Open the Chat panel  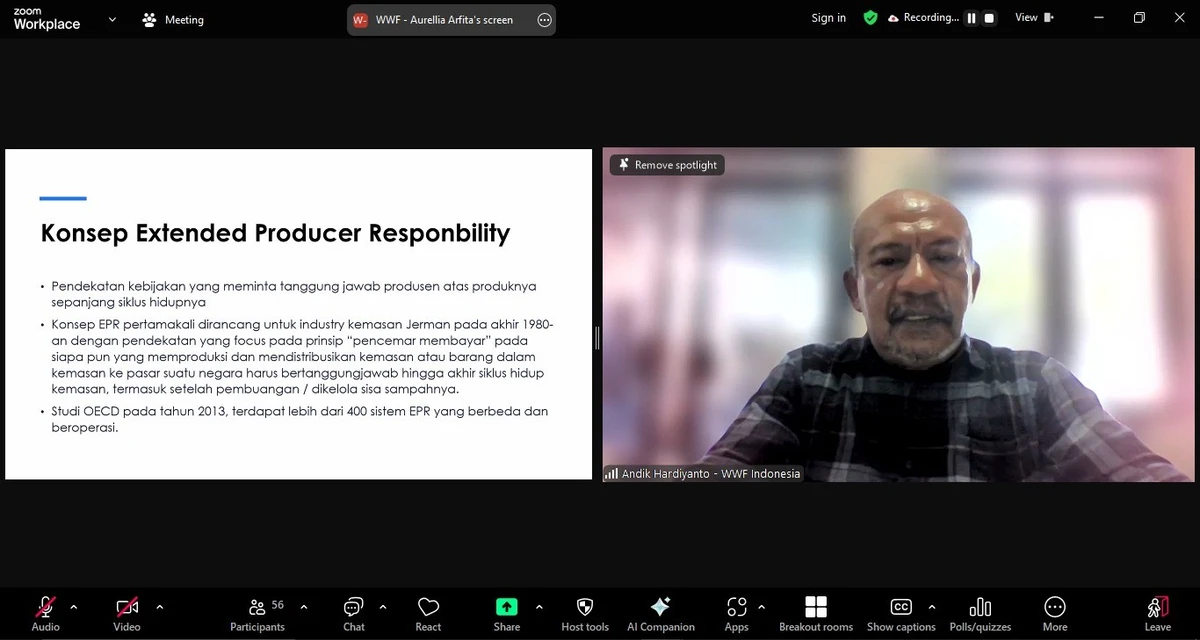[x=353, y=612]
